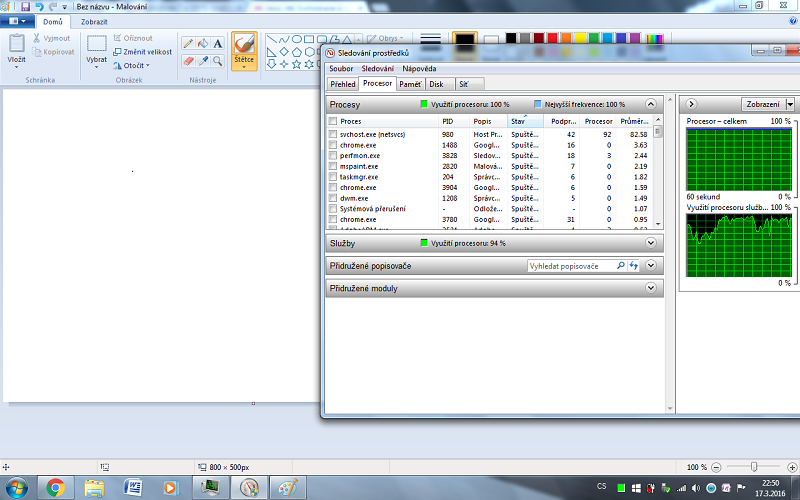Viewport: 800px width, 500px height.
Task: Collapse graphs pane with arrow button
Action: 691,104
